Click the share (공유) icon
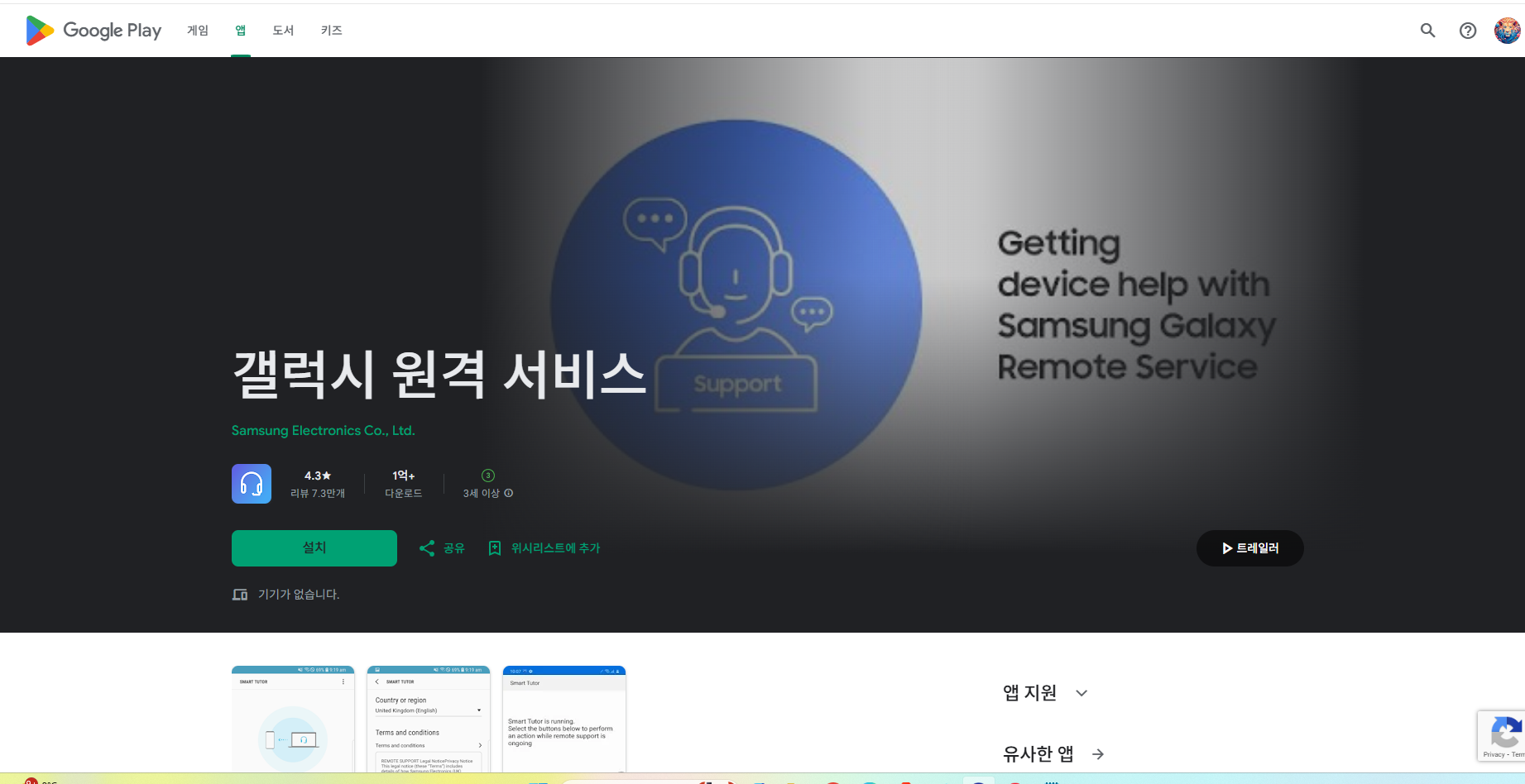Image resolution: width=1525 pixels, height=784 pixels. pyautogui.click(x=427, y=547)
